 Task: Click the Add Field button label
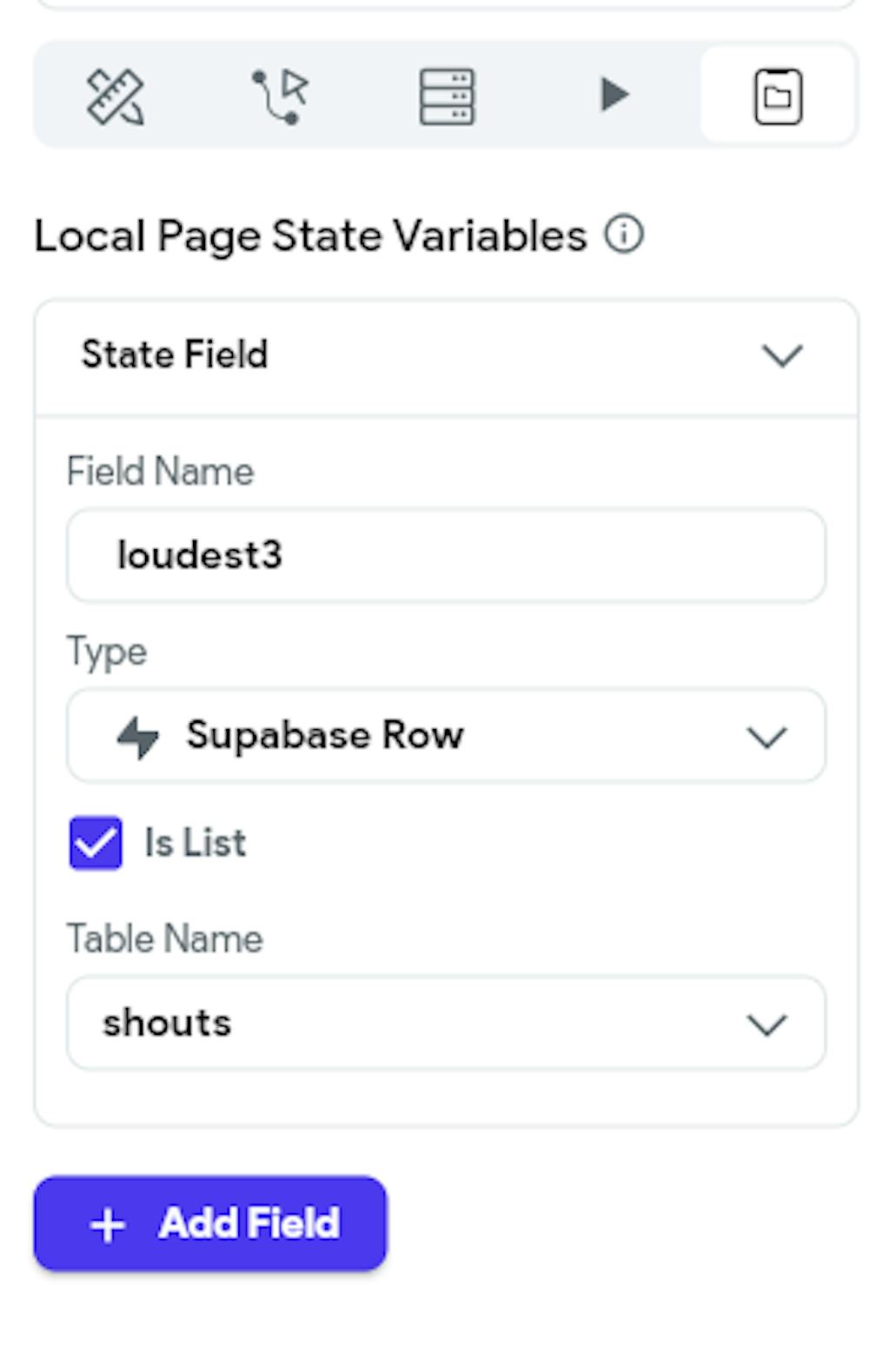[249, 1223]
